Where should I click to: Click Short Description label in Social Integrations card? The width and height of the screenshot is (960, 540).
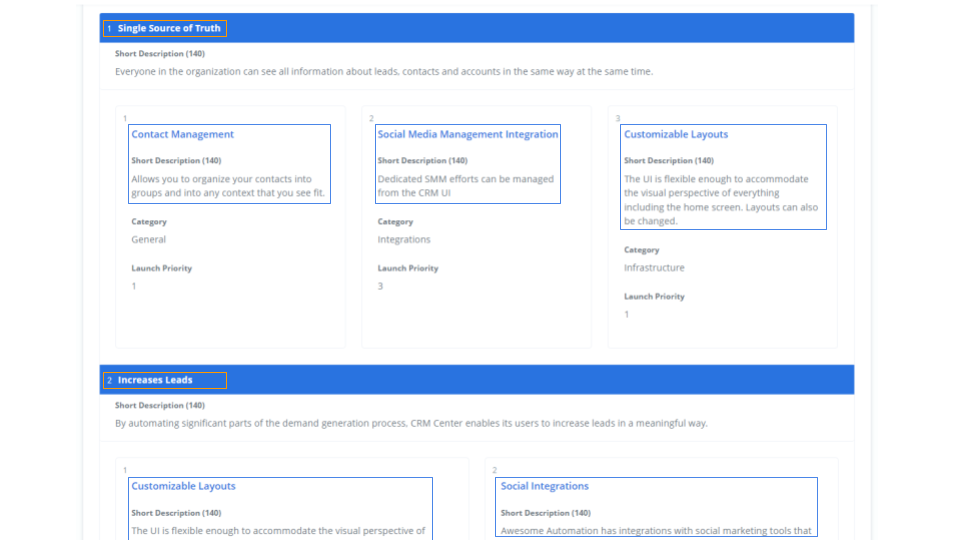click(546, 513)
